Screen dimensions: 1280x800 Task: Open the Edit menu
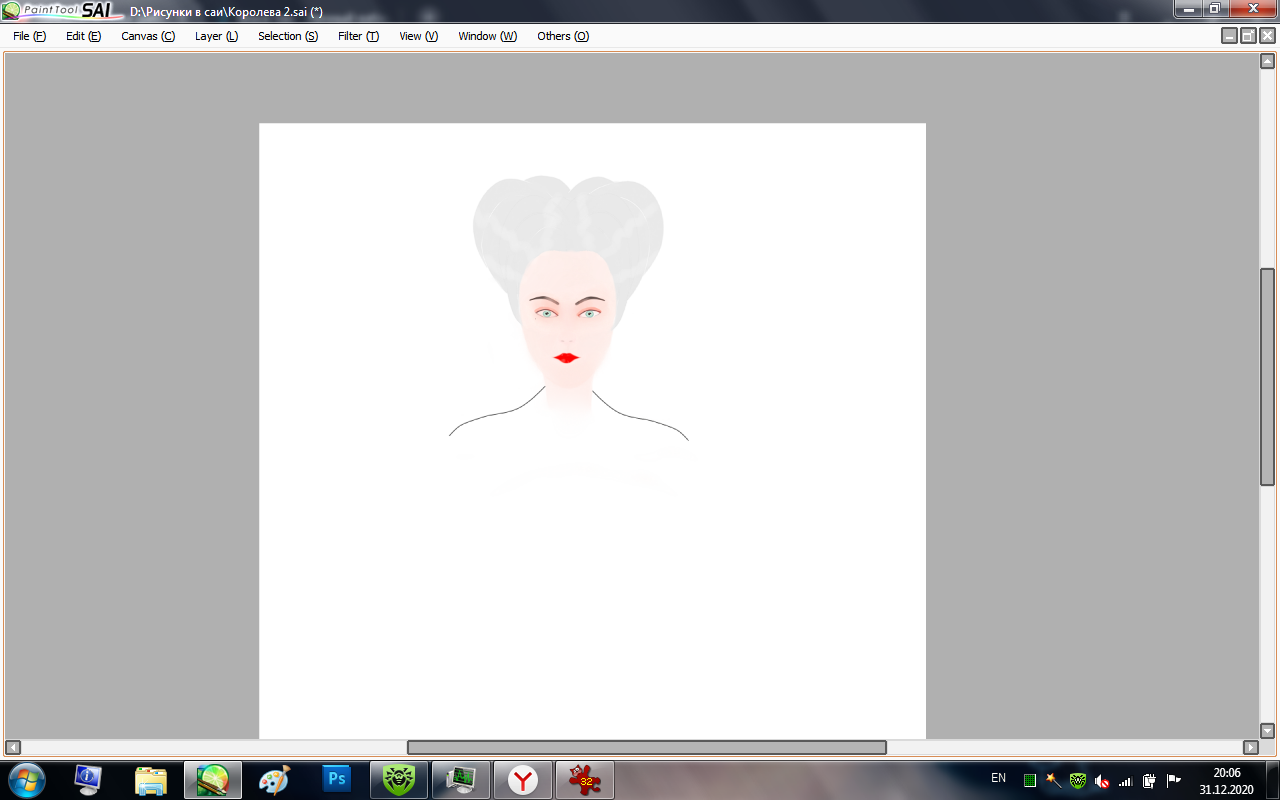click(x=83, y=36)
